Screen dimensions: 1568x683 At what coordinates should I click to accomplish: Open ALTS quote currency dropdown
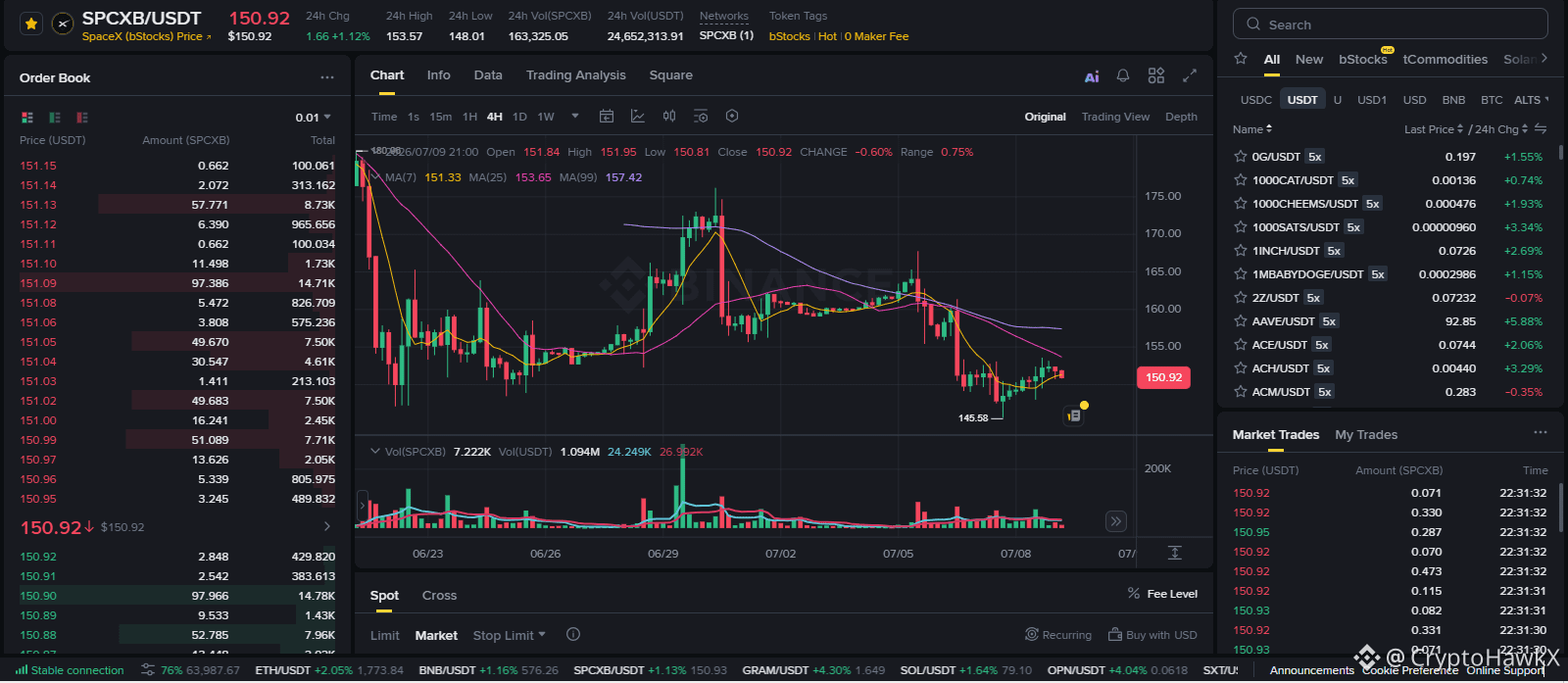point(1531,100)
